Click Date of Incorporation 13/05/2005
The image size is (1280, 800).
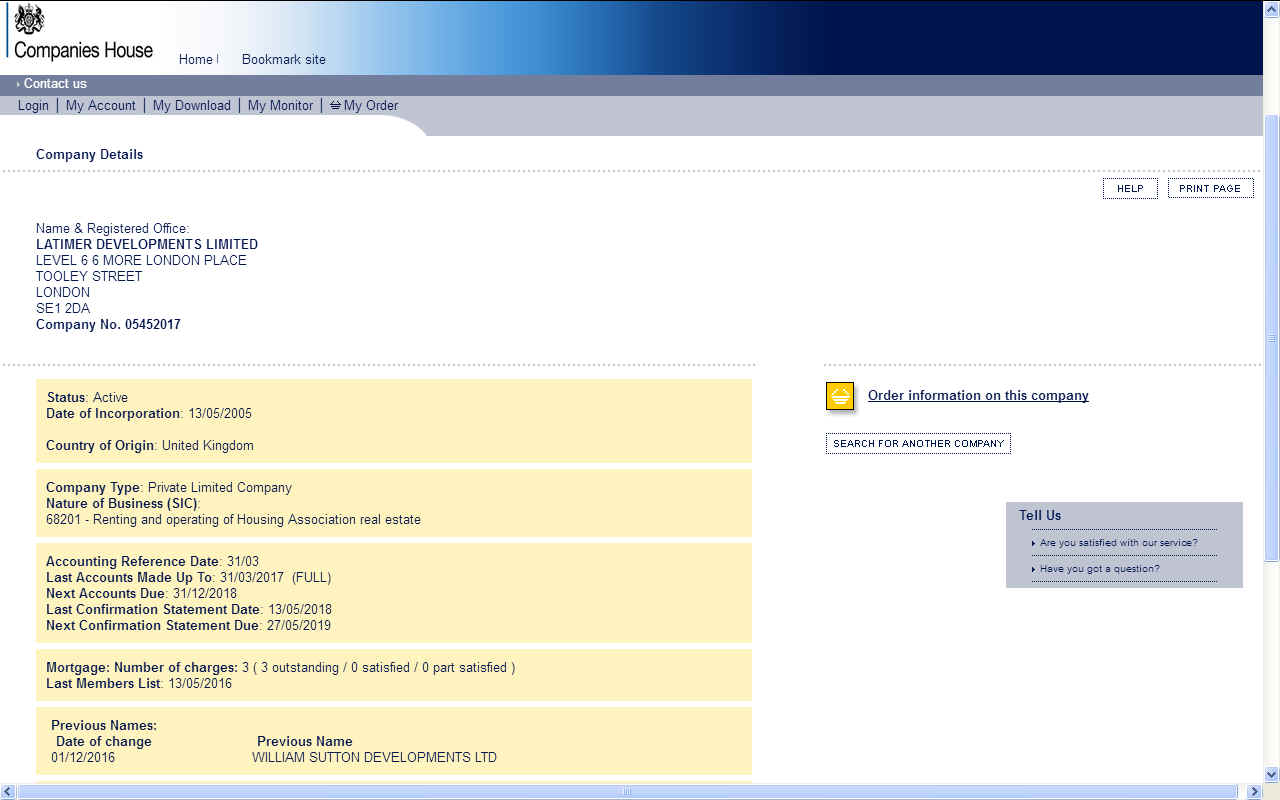(149, 413)
